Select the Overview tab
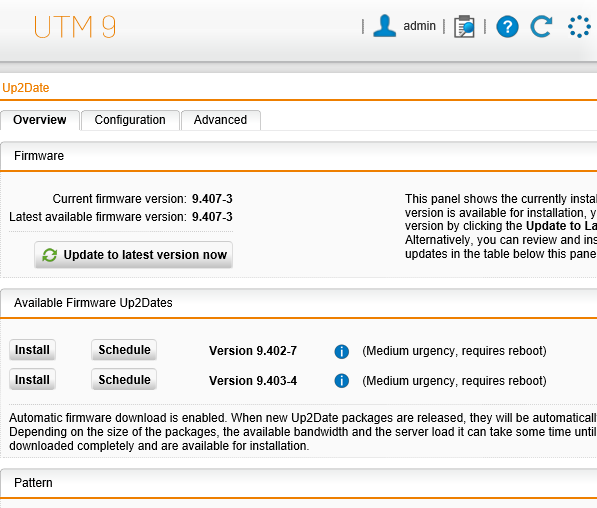The image size is (597, 508). (x=40, y=120)
